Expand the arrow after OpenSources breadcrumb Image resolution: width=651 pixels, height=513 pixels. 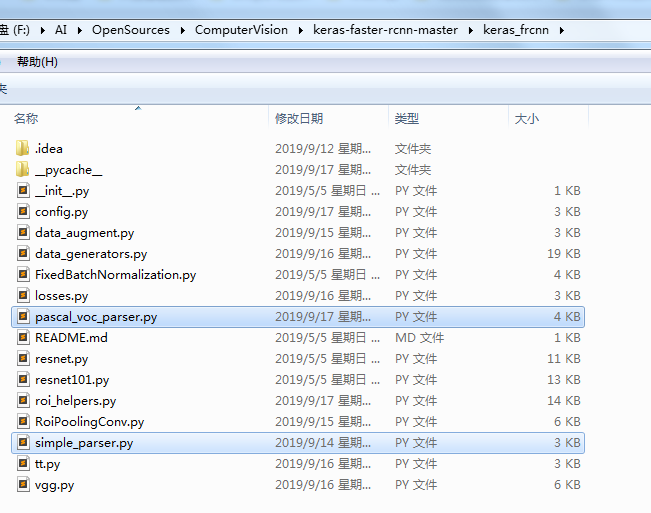(182, 30)
